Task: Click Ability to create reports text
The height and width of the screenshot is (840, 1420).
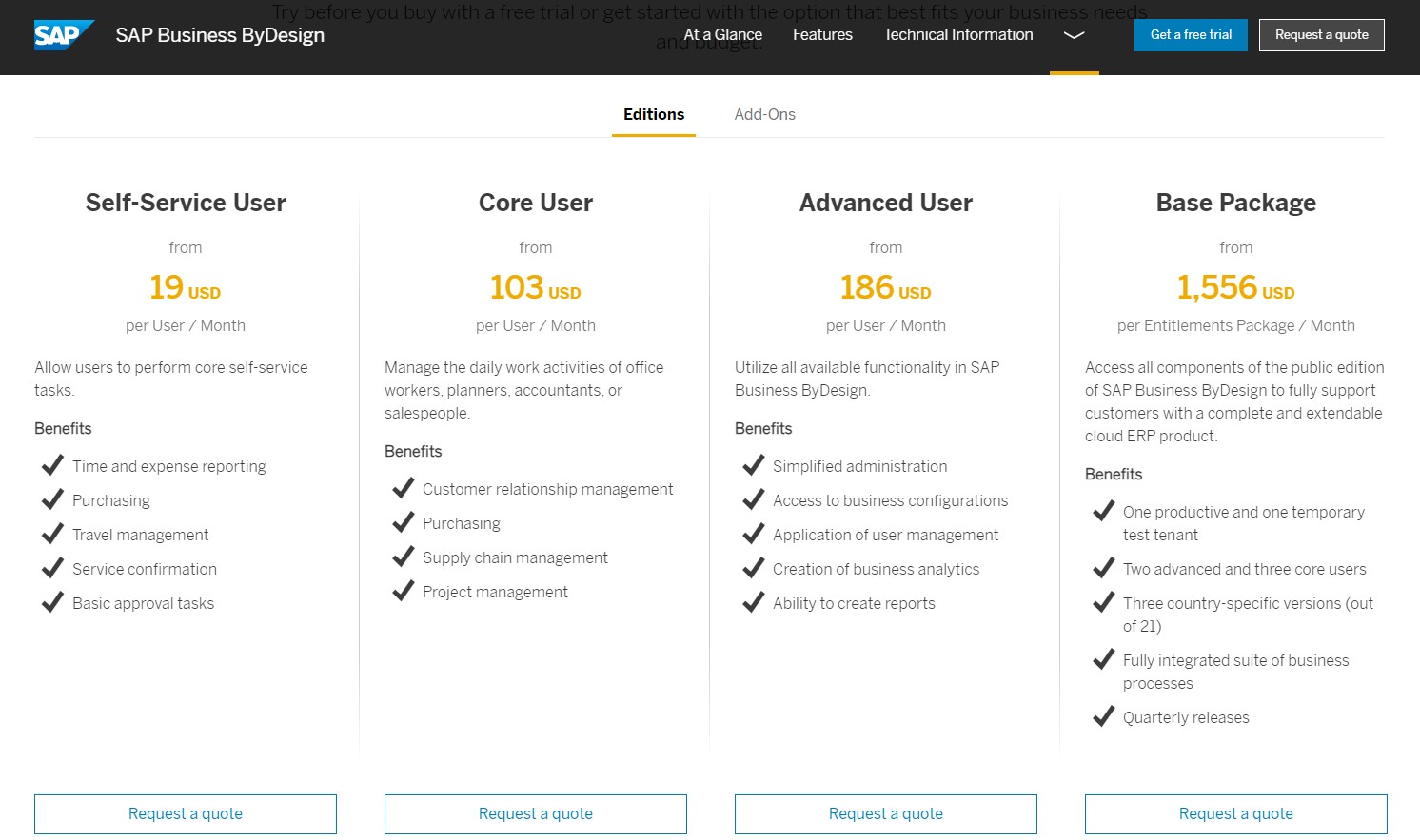Action: 854,603
